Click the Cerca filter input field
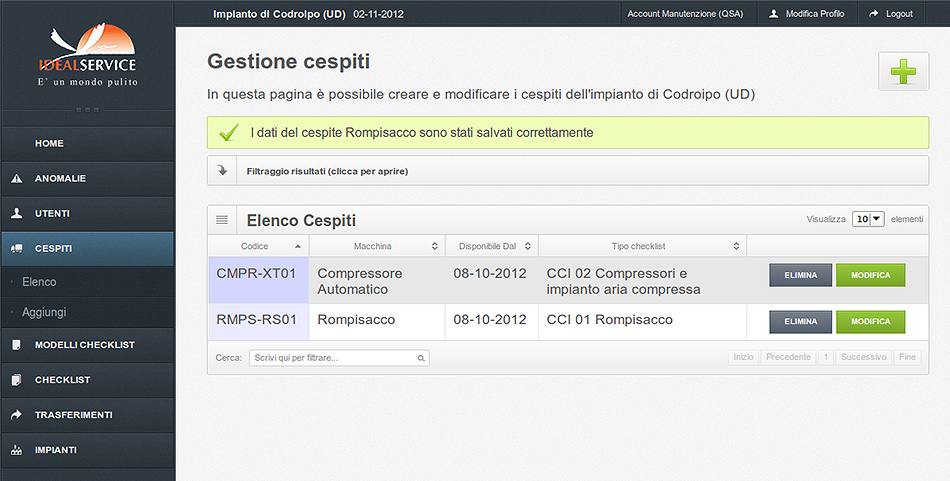The width and height of the screenshot is (950, 481). (339, 358)
